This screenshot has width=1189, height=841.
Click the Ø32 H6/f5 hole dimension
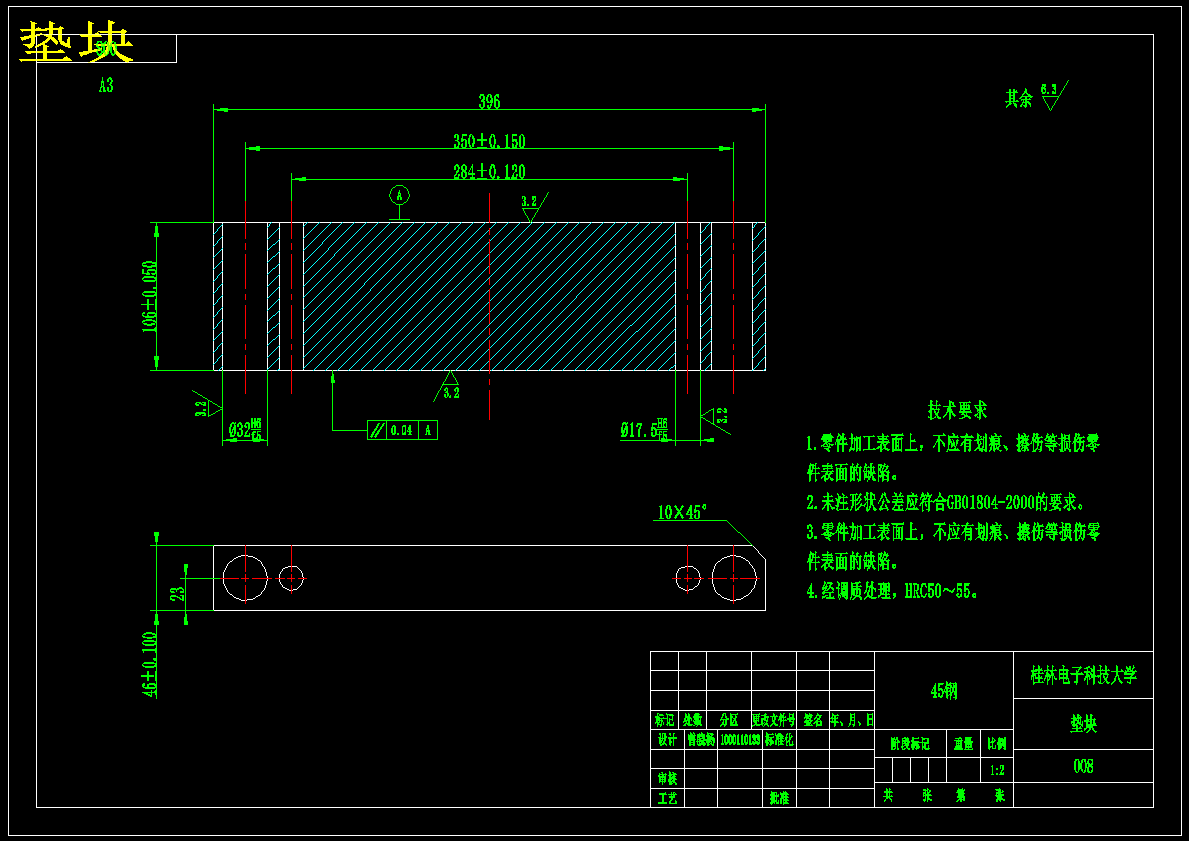(x=246, y=431)
